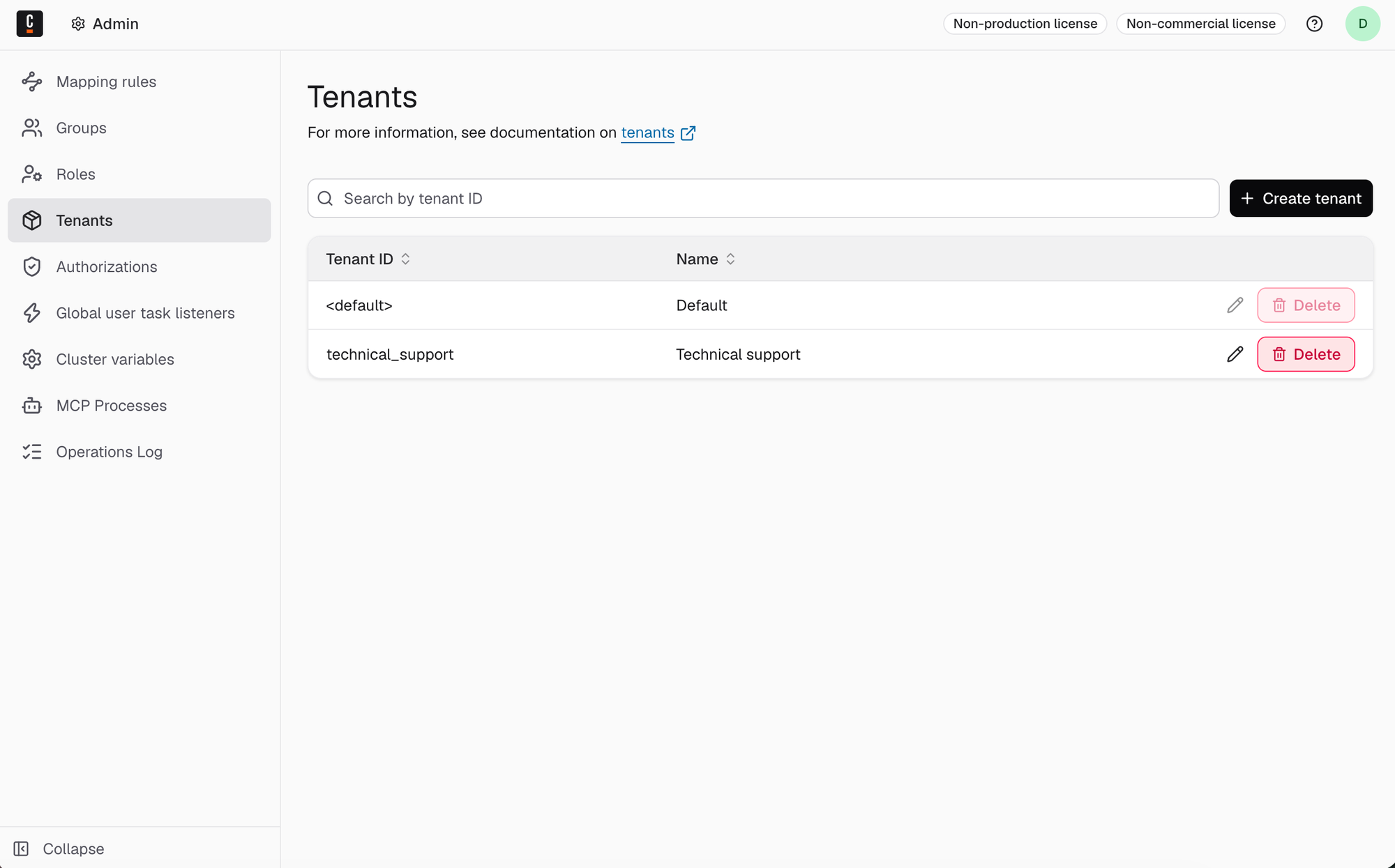Click the Technical support name cell
This screenshot has width=1395, height=868.
[x=738, y=354]
